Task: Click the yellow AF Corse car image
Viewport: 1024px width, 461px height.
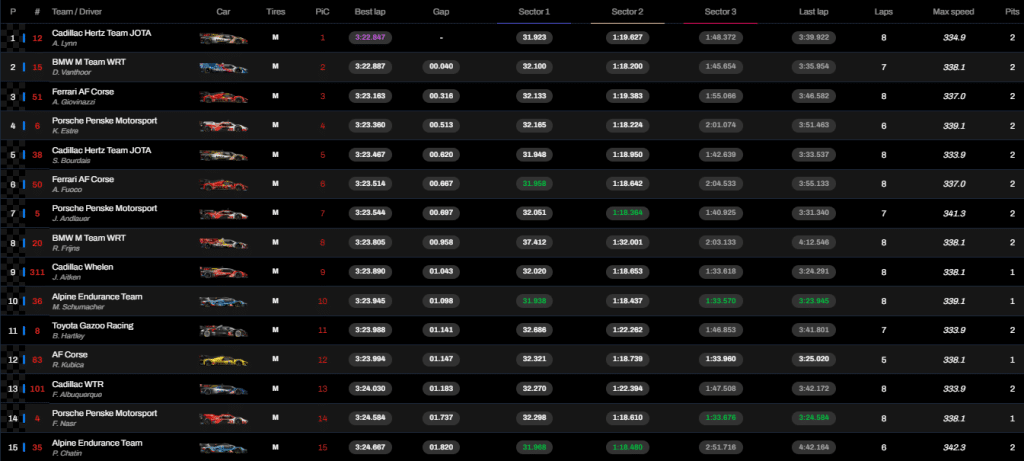Action: coord(223,360)
